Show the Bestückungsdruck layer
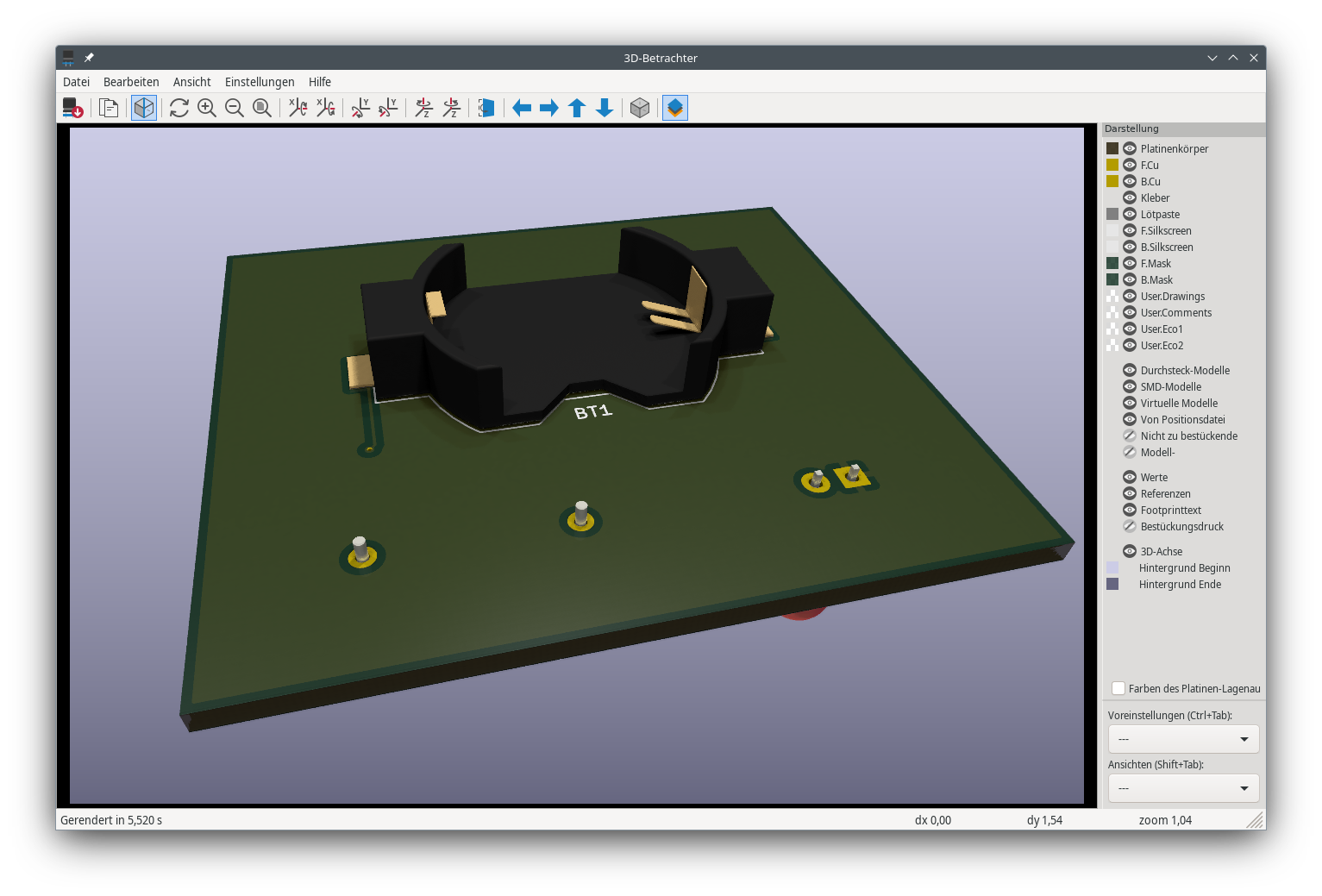This screenshot has width=1322, height=896. [1129, 526]
